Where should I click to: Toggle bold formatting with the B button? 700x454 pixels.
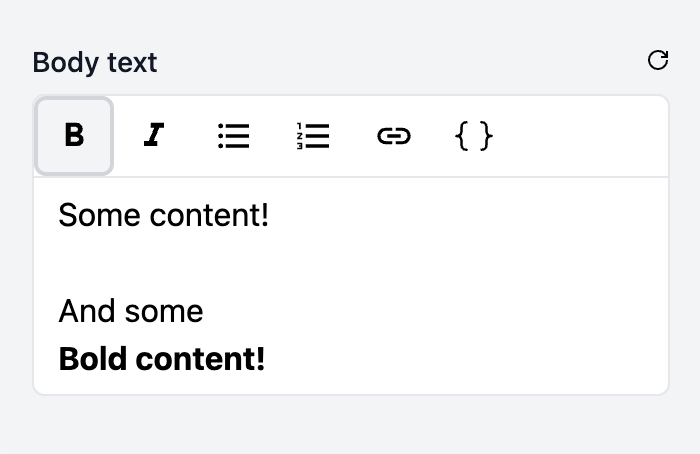click(x=74, y=136)
